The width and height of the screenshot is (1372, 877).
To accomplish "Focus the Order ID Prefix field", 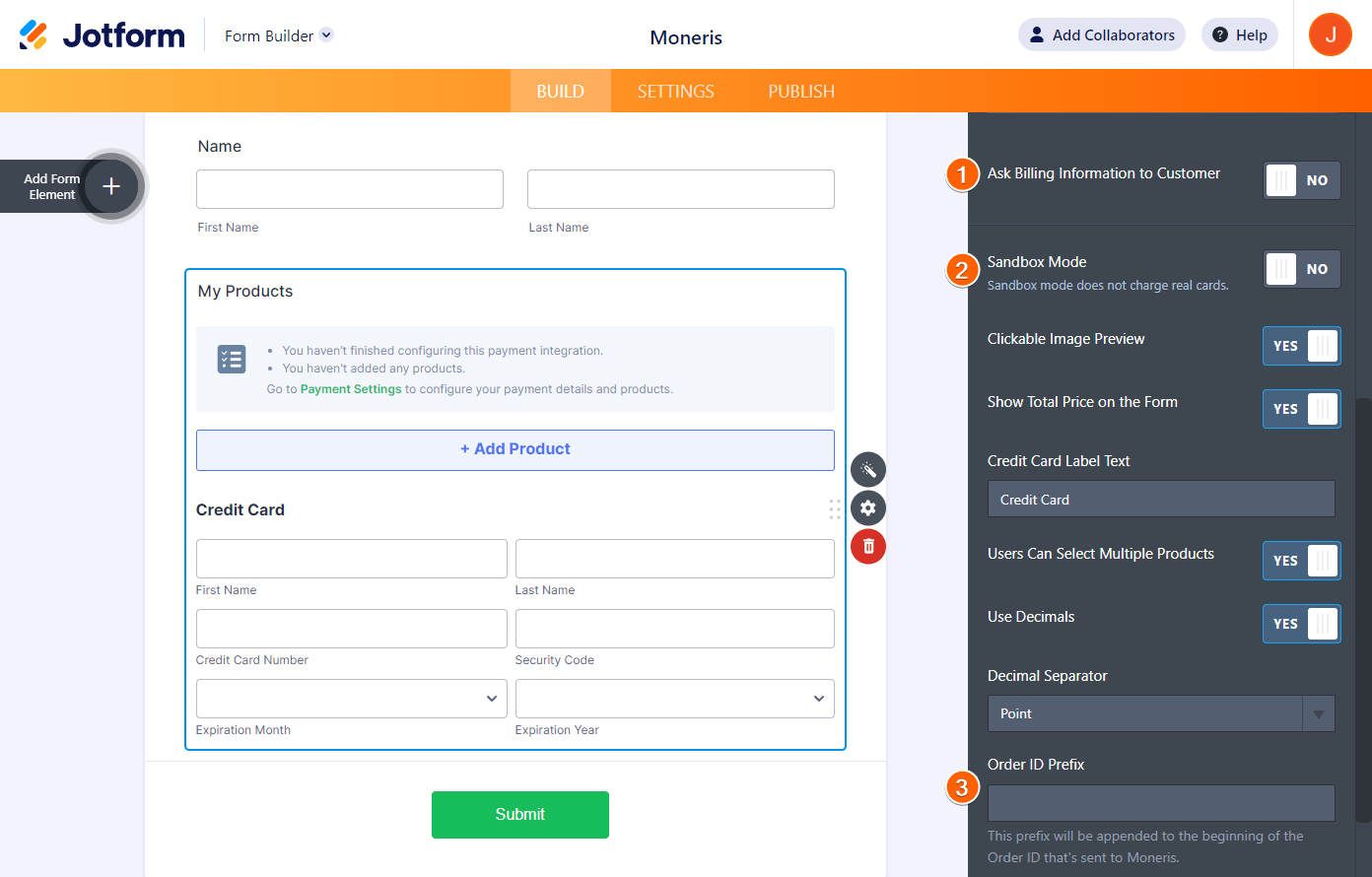I will (1161, 803).
